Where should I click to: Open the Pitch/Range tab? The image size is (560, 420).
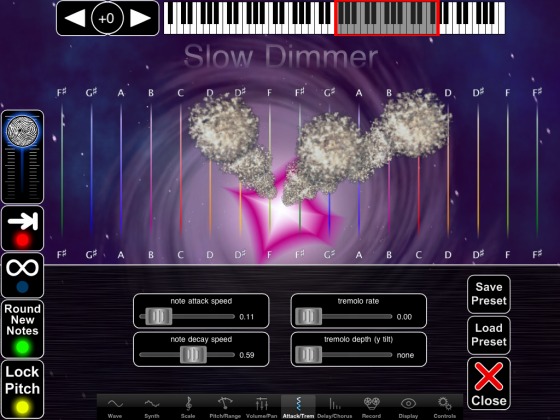pos(225,407)
